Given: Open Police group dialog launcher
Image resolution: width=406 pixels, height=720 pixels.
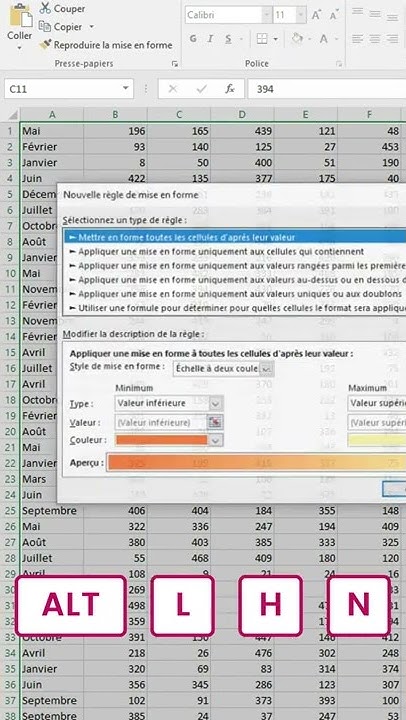Looking at the screenshot, I should 339,64.
